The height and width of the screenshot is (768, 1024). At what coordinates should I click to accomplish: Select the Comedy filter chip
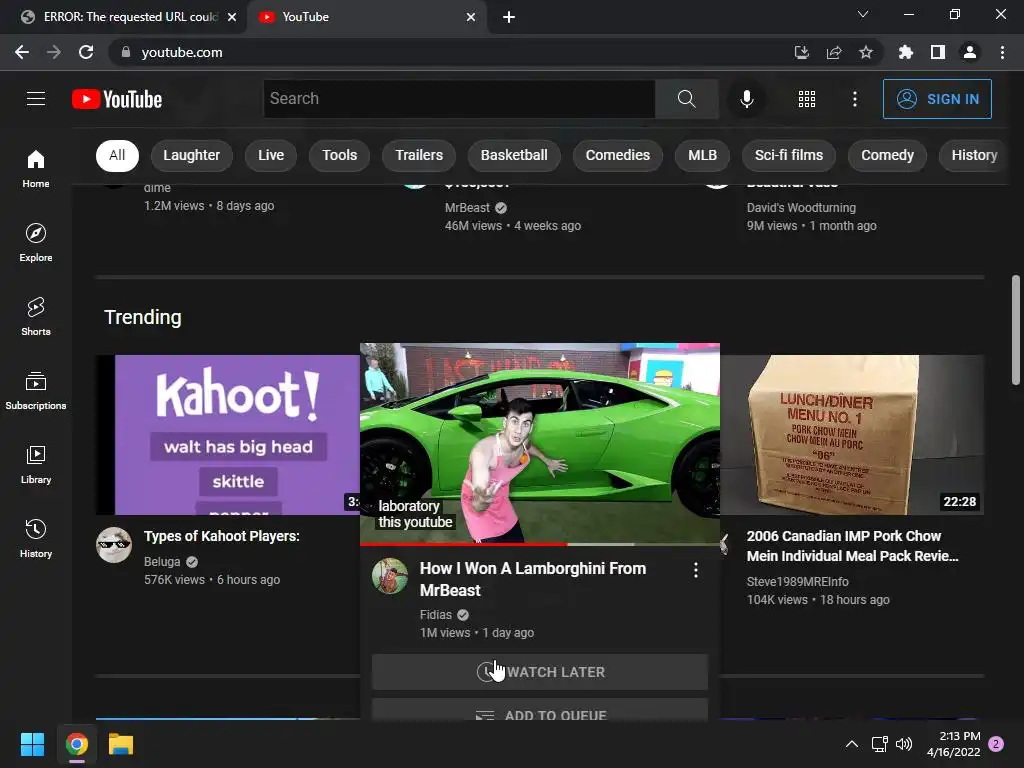(x=887, y=155)
